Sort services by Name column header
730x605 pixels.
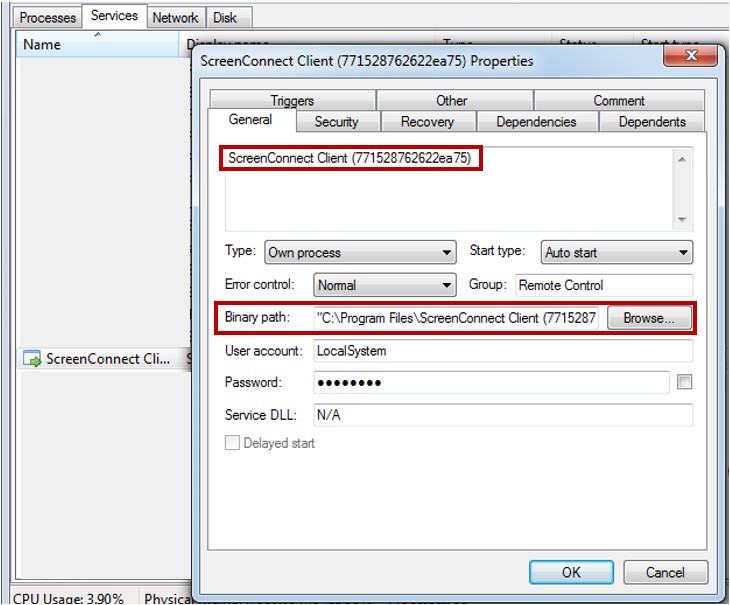[x=97, y=44]
